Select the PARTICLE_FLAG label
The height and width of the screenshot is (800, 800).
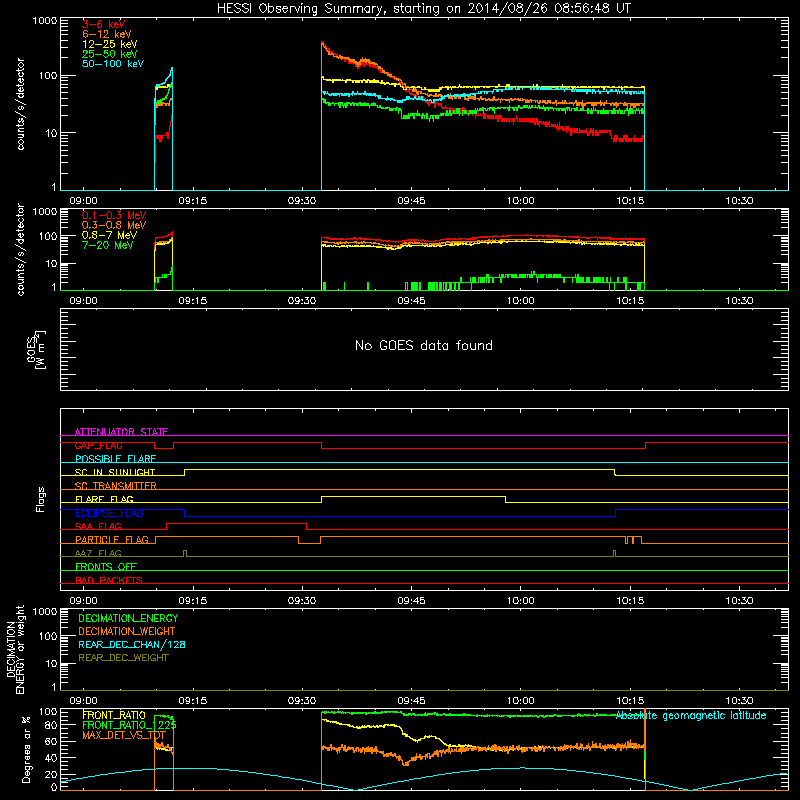pyautogui.click(x=112, y=539)
